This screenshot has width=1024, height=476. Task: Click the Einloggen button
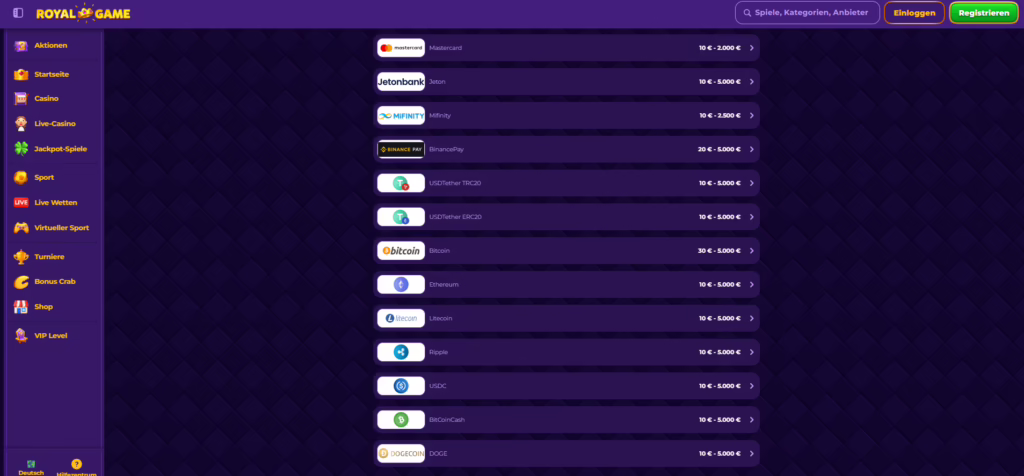914,13
